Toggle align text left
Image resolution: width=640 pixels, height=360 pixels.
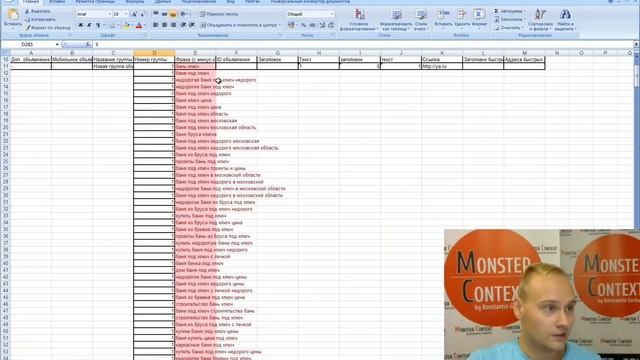156,25
